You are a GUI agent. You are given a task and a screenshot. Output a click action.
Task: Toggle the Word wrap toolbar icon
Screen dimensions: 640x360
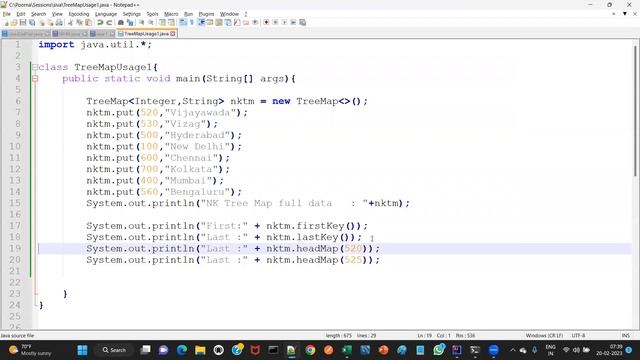[182, 22]
